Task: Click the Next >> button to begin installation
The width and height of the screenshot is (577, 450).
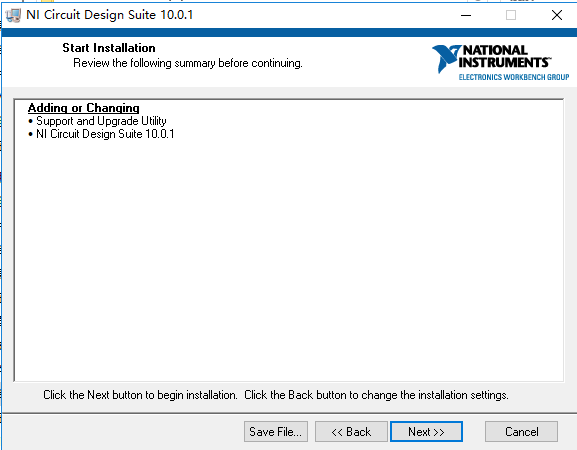Action: tap(426, 432)
